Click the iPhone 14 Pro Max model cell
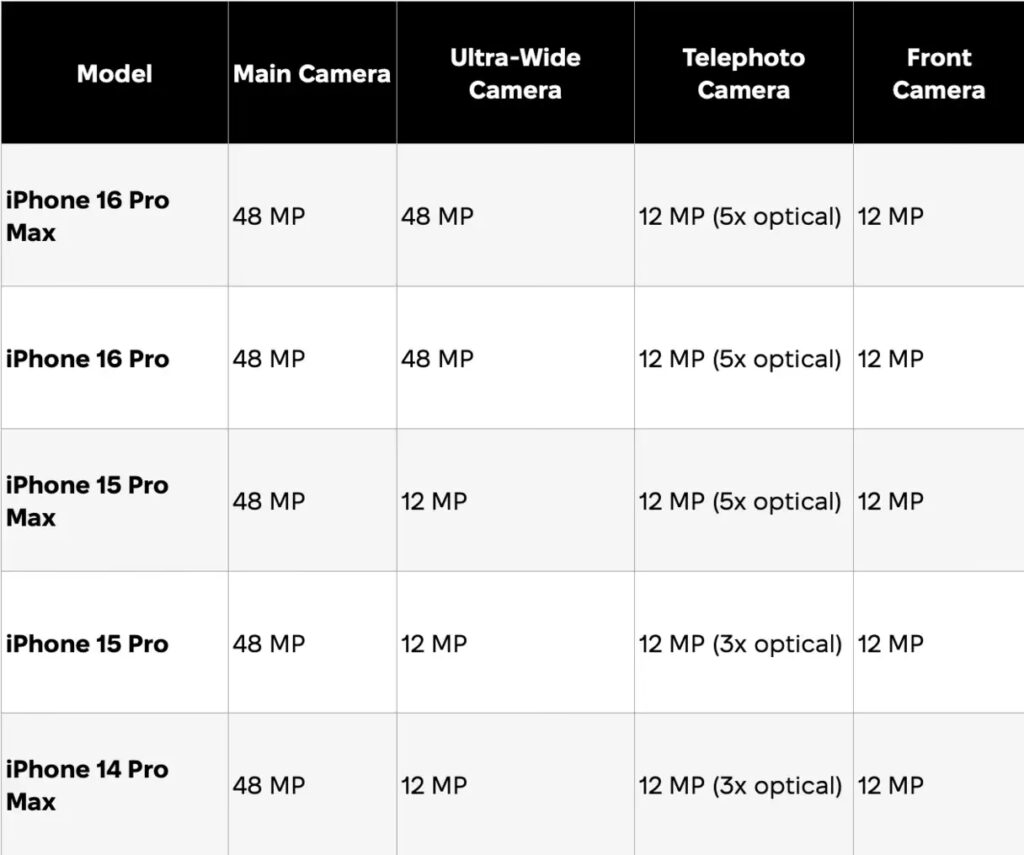Viewport: 1024px width, 855px height. pos(88,785)
